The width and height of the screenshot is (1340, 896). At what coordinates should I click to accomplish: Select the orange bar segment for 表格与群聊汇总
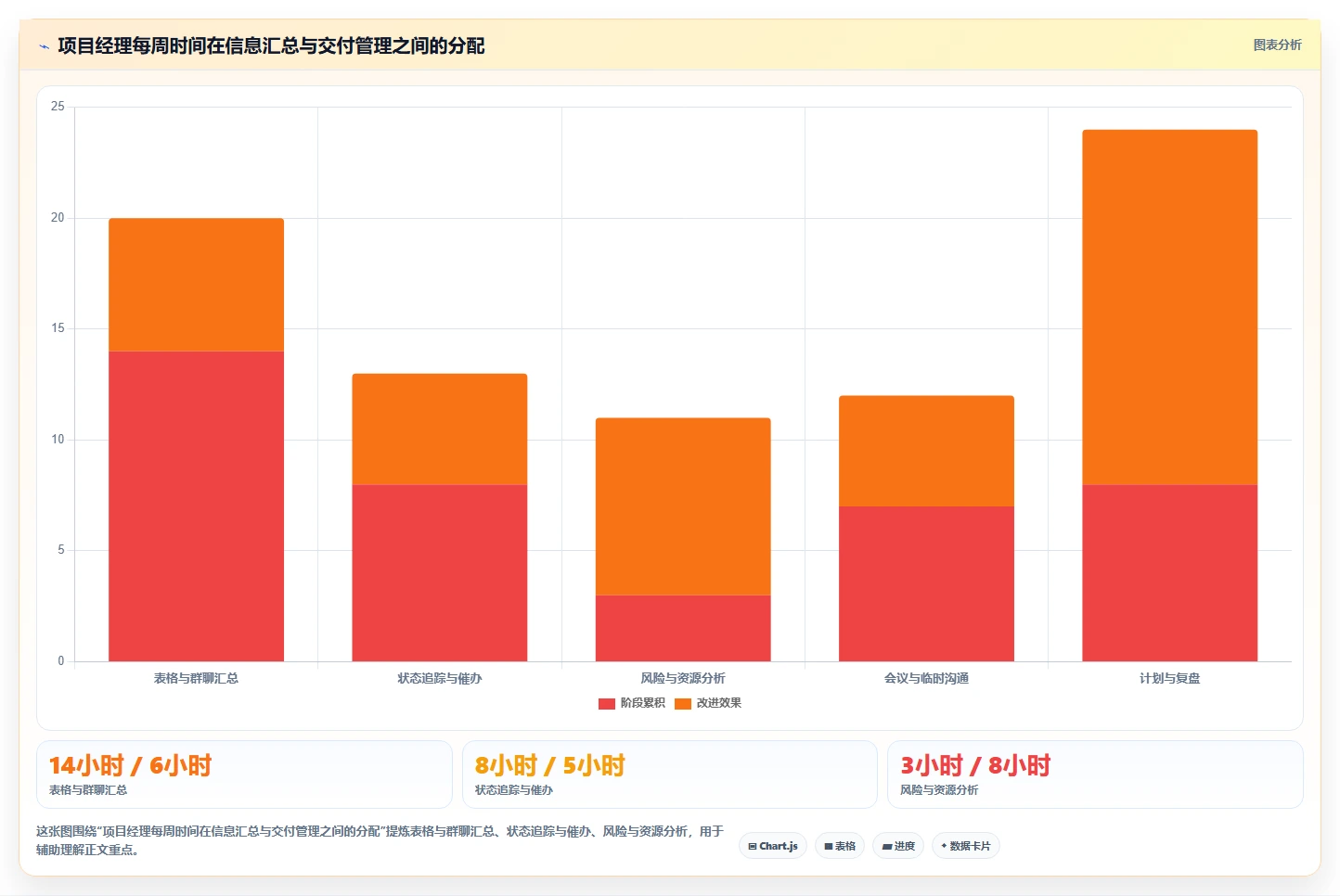coord(196,285)
